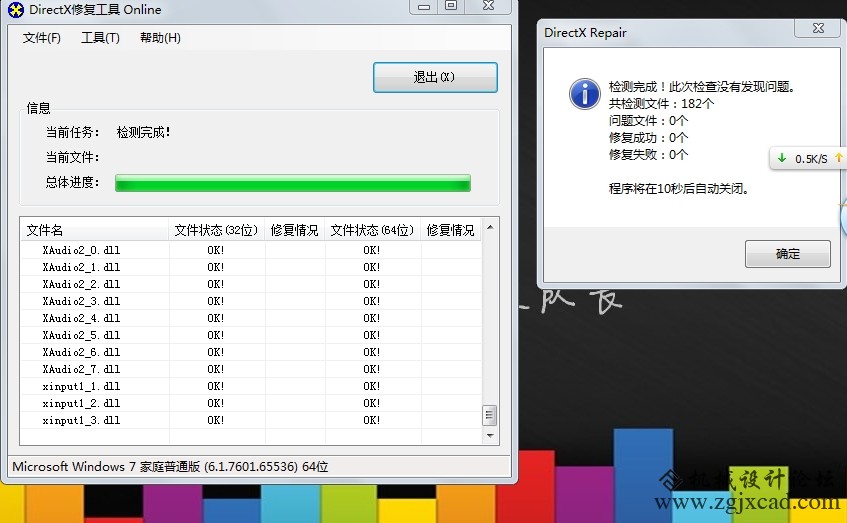Click 修复失败：0个 line in dialog
Viewport: 847px width, 523px height.
[x=648, y=155]
